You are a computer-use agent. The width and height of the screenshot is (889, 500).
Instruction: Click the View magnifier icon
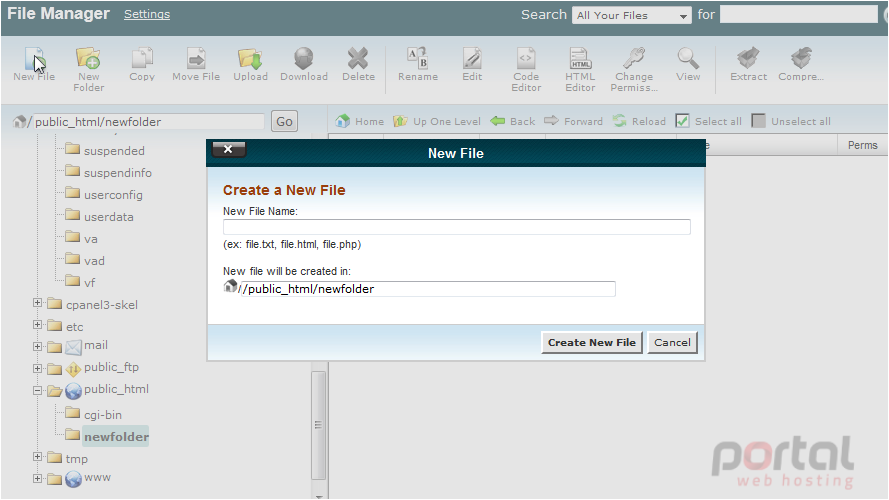point(688,58)
